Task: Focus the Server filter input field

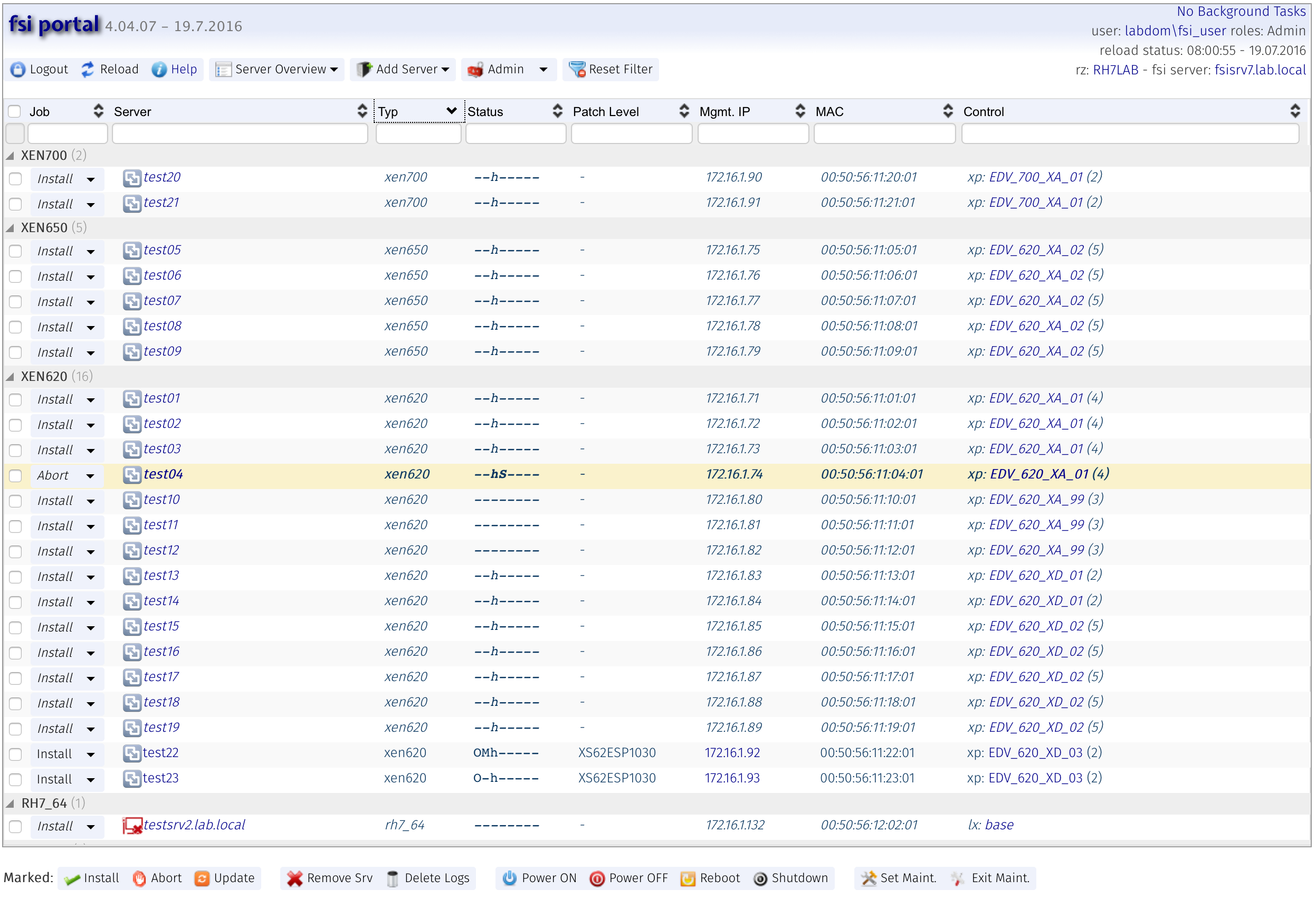Action: click(240, 133)
